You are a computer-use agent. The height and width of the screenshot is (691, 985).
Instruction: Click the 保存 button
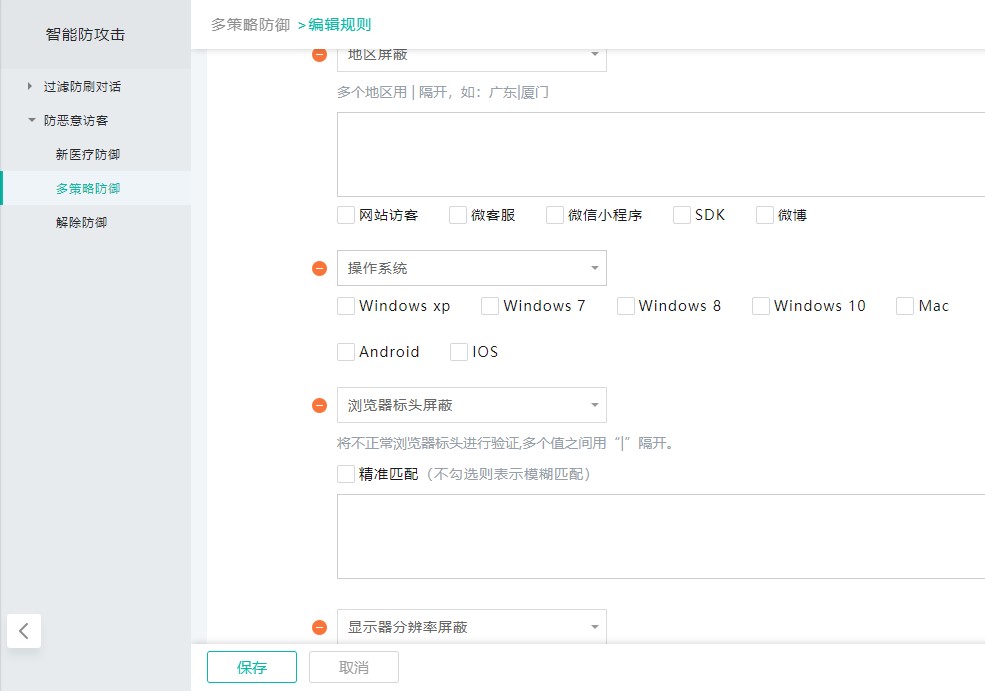[252, 667]
